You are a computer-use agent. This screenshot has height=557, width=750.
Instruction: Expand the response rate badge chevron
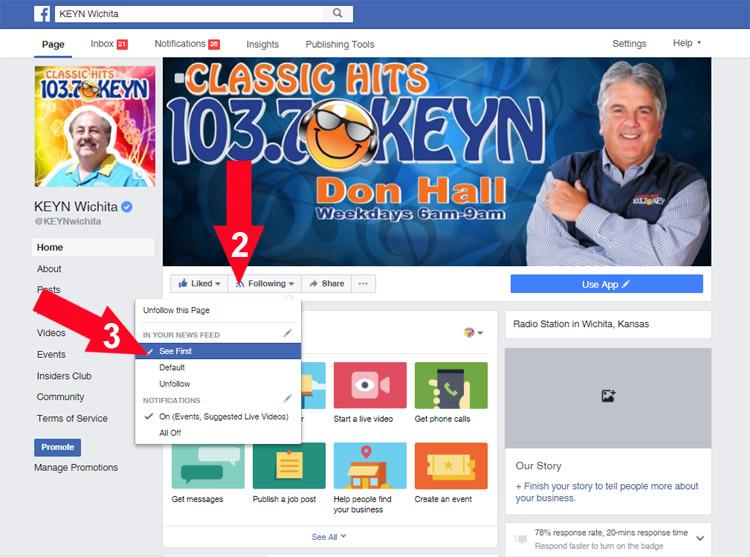pos(700,538)
